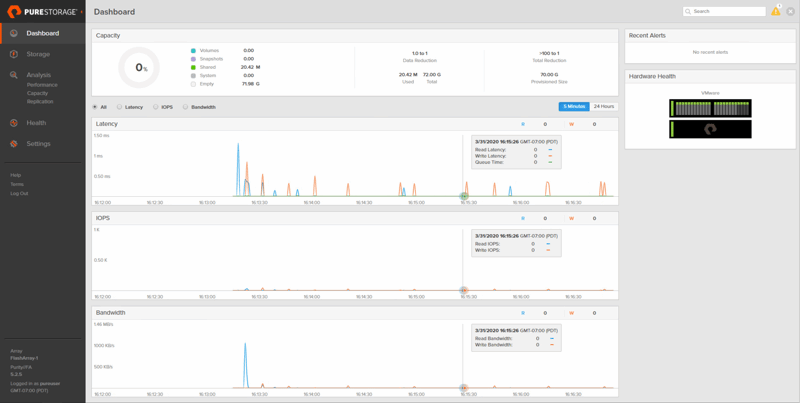Select the Bandwidth radio button
The width and height of the screenshot is (800, 403).
pos(185,107)
